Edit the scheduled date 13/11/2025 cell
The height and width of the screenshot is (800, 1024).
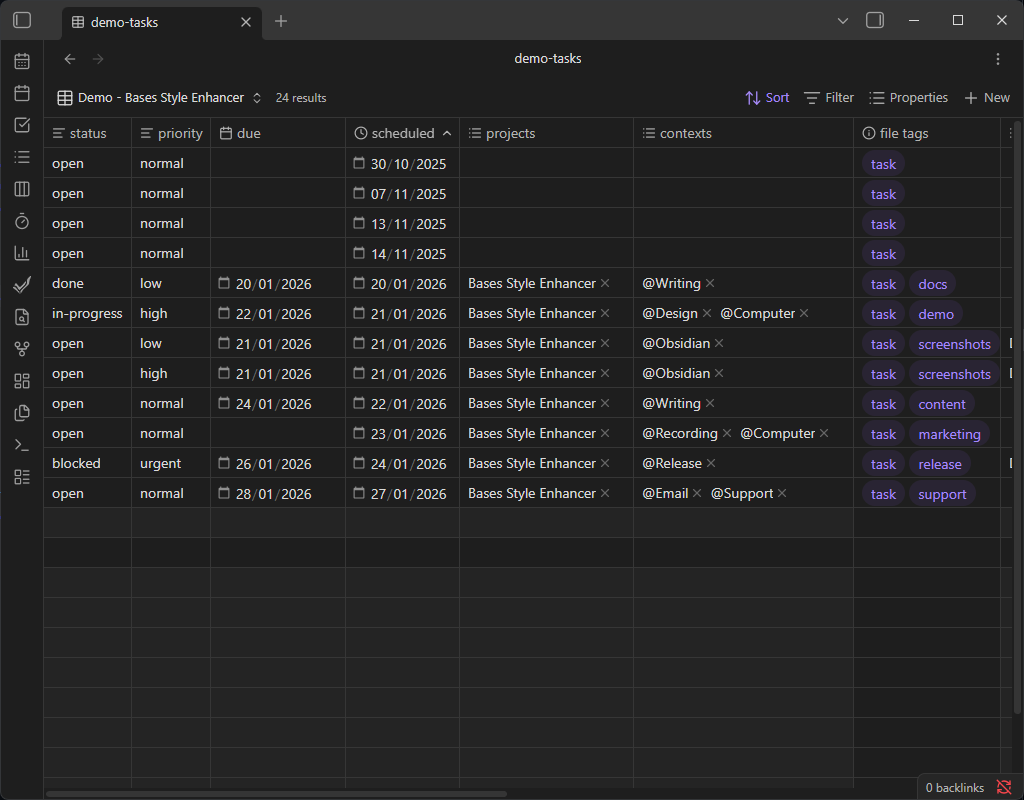click(402, 223)
